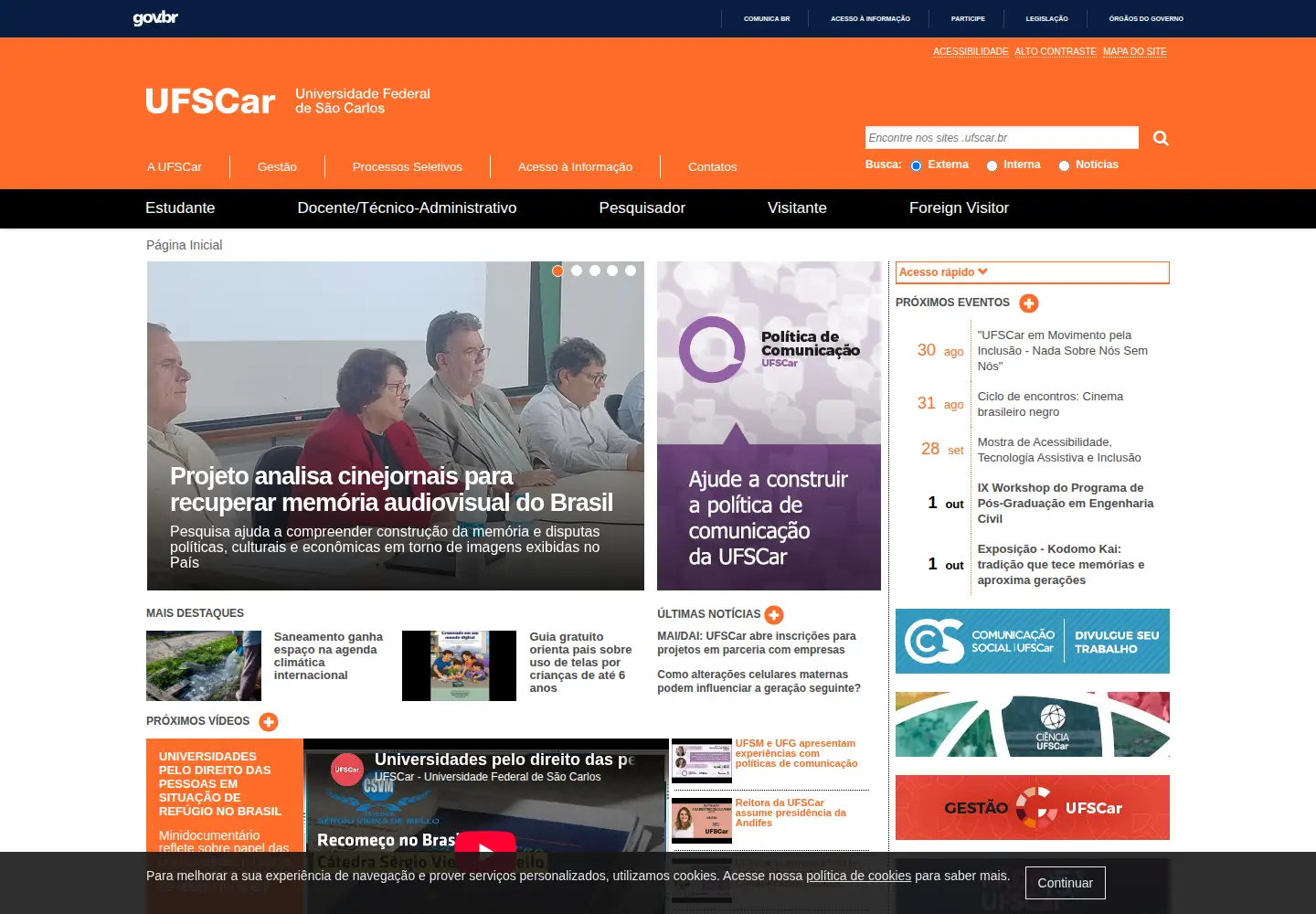This screenshot has height=914, width=1316.
Task: Open the Gestão UFSCar banner
Action: click(x=1033, y=808)
